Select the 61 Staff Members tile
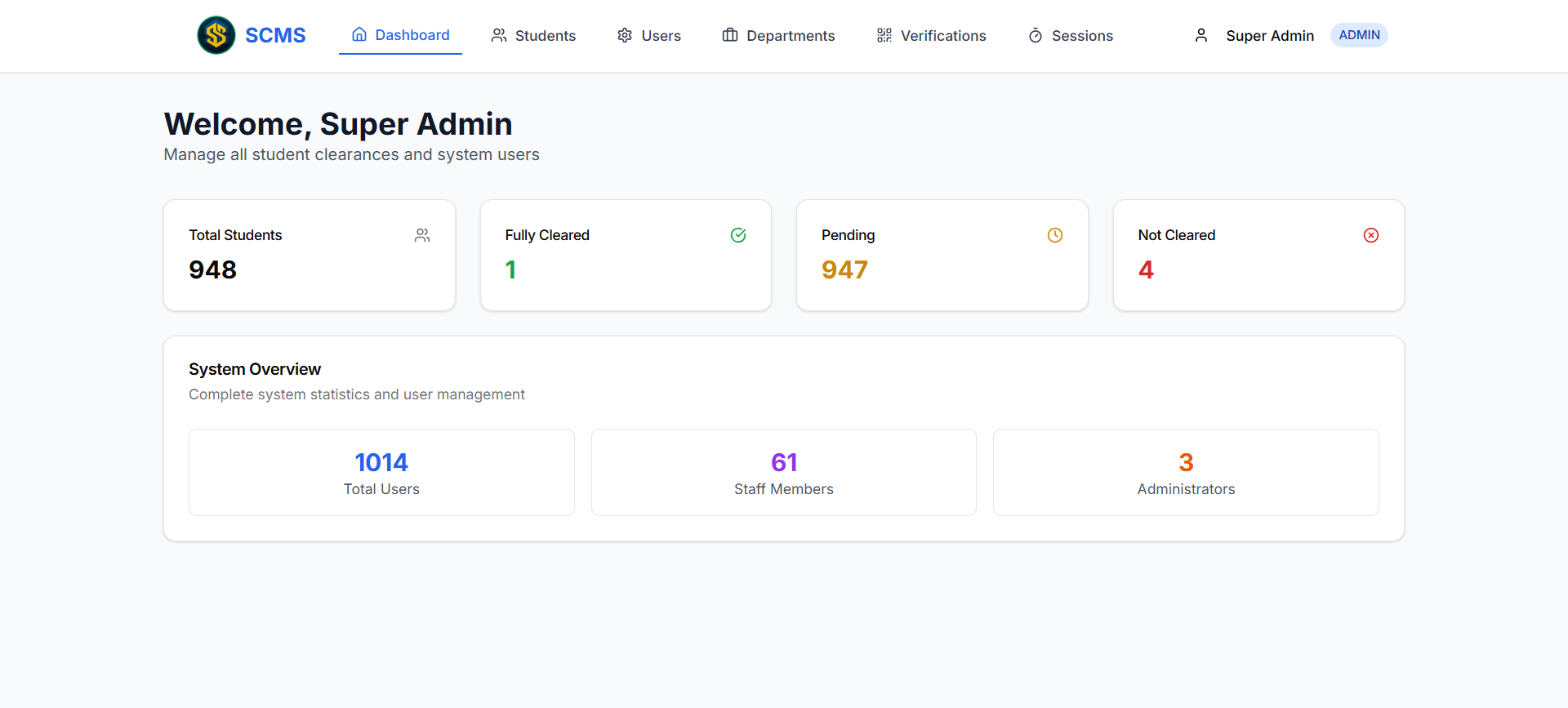This screenshot has height=708, width=1568. [783, 473]
